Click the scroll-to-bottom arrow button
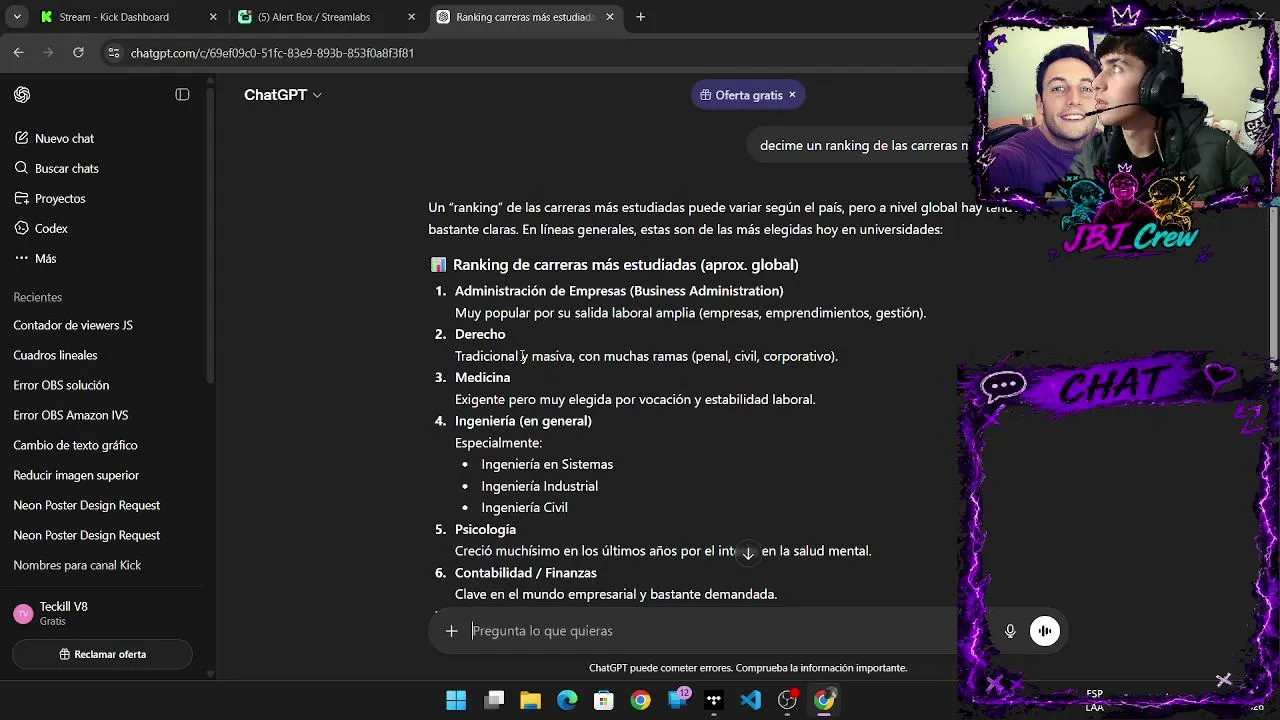Image resolution: width=1280 pixels, height=720 pixels. [x=748, y=553]
